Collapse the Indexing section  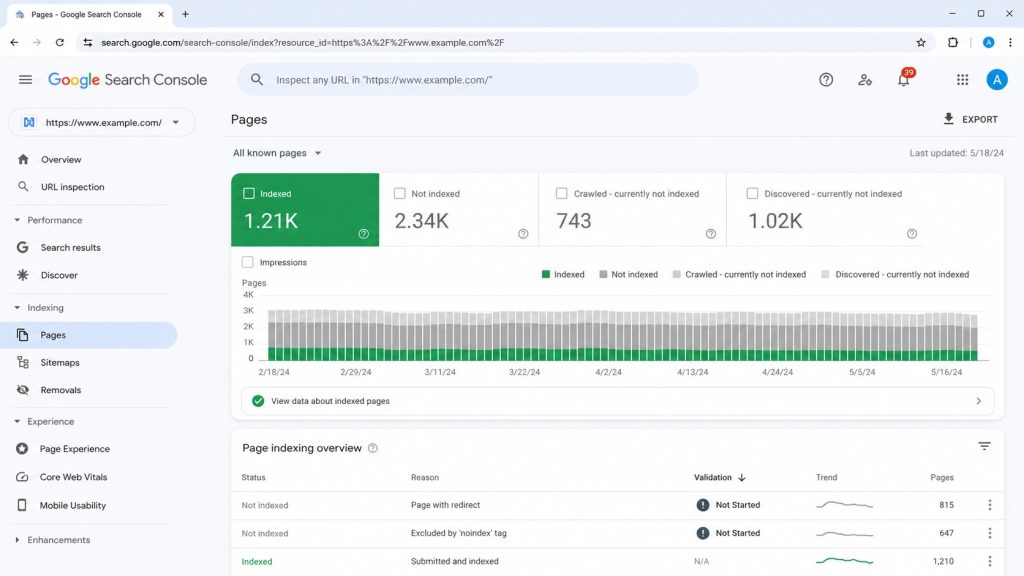(x=17, y=308)
